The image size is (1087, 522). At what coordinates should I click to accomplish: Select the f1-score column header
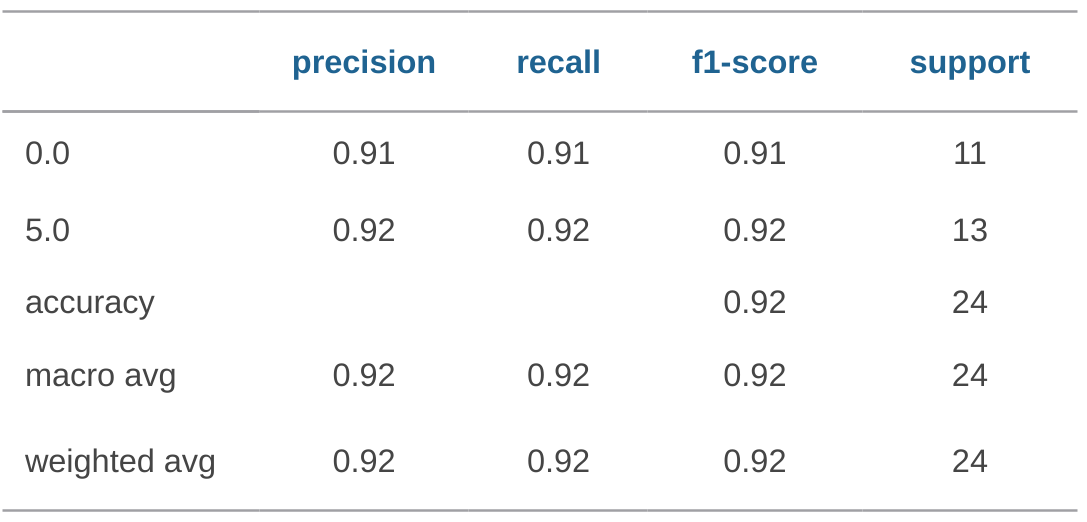pos(754,62)
